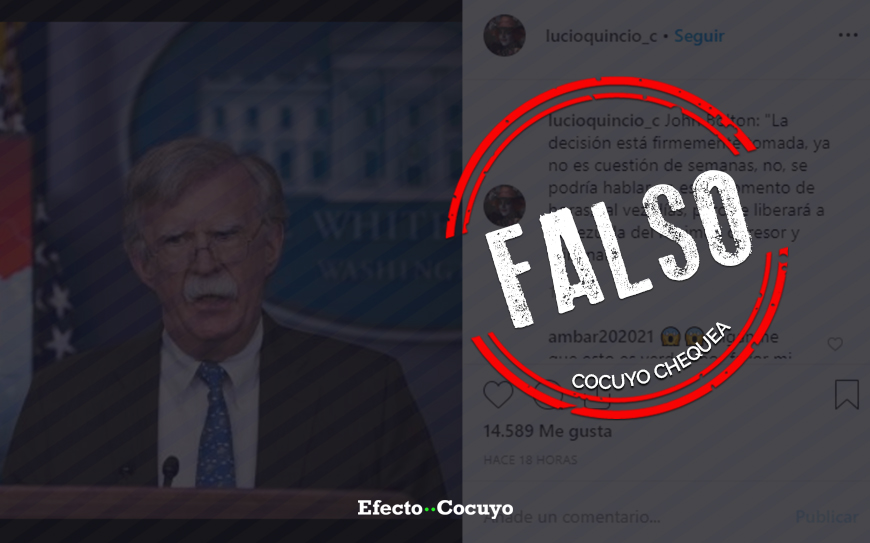Click Publicar to post comment
This screenshot has height=543, width=870.
tap(827, 517)
